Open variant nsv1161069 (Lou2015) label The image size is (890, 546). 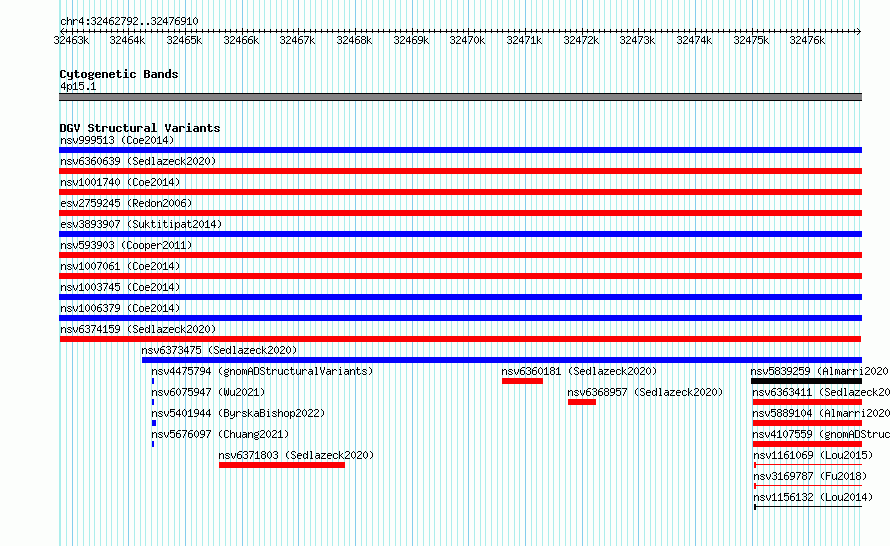pos(813,455)
